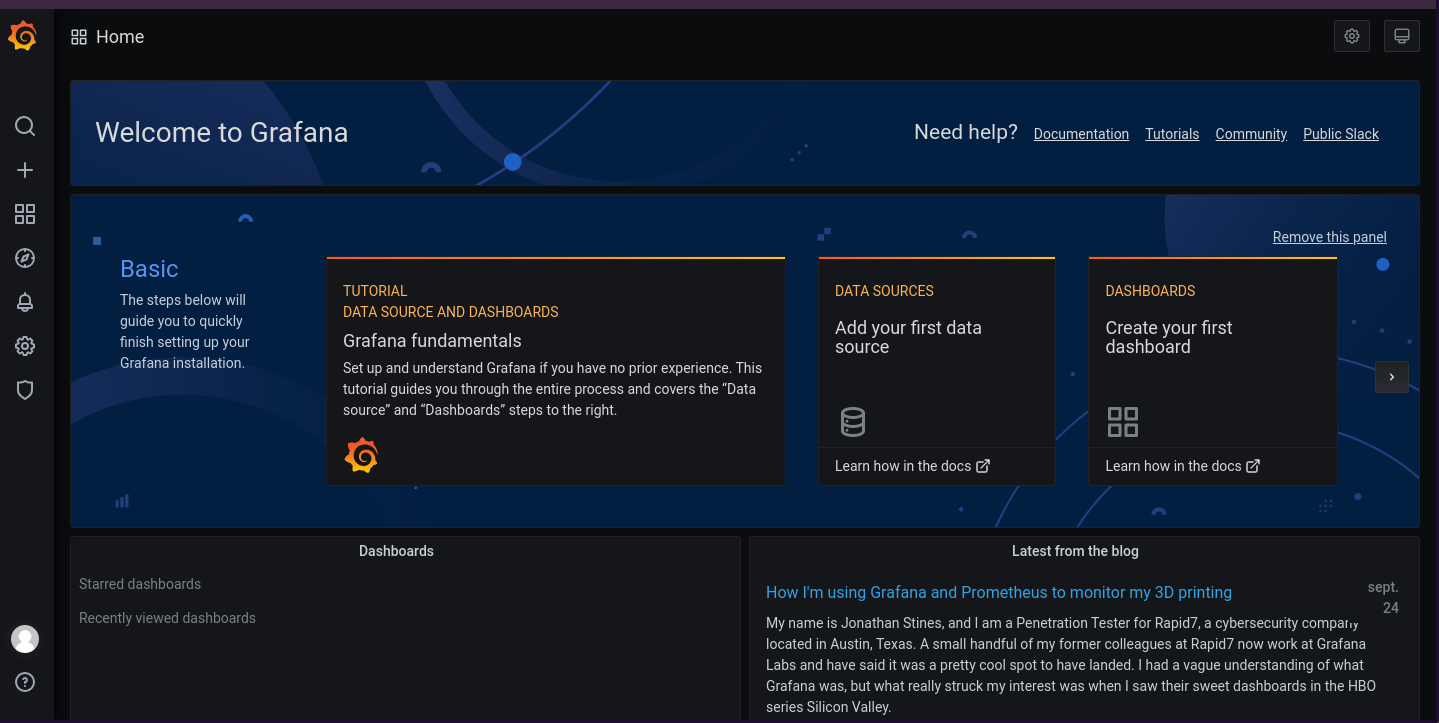Open the Explore compass icon

click(x=25, y=258)
